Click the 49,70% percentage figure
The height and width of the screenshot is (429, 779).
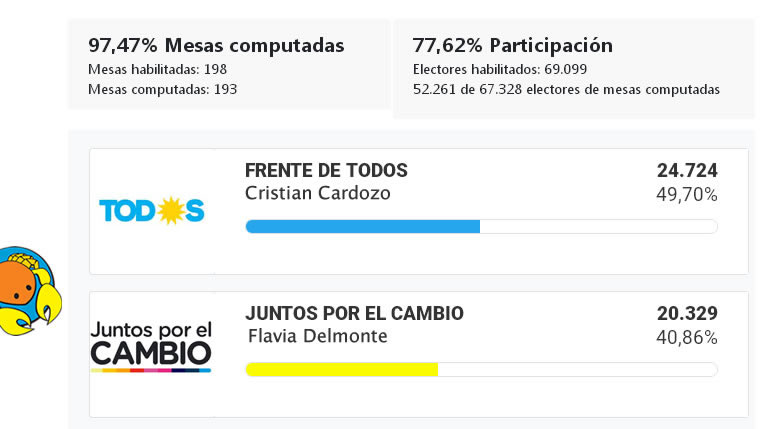687,195
